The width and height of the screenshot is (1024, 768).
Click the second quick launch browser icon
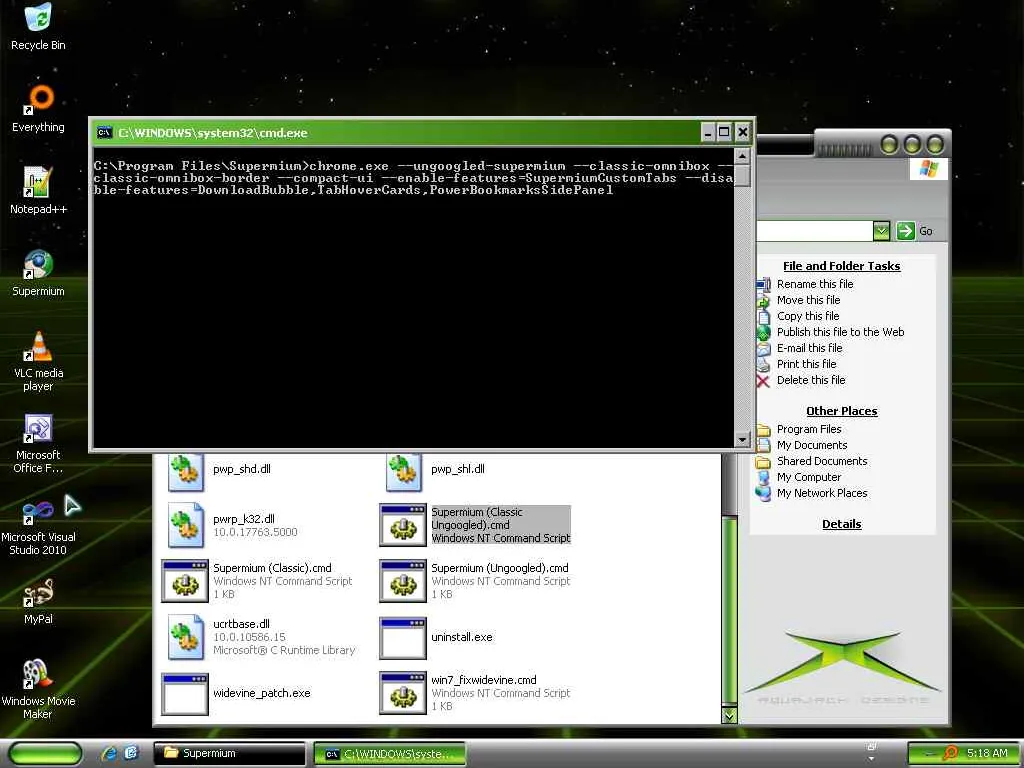click(x=131, y=753)
